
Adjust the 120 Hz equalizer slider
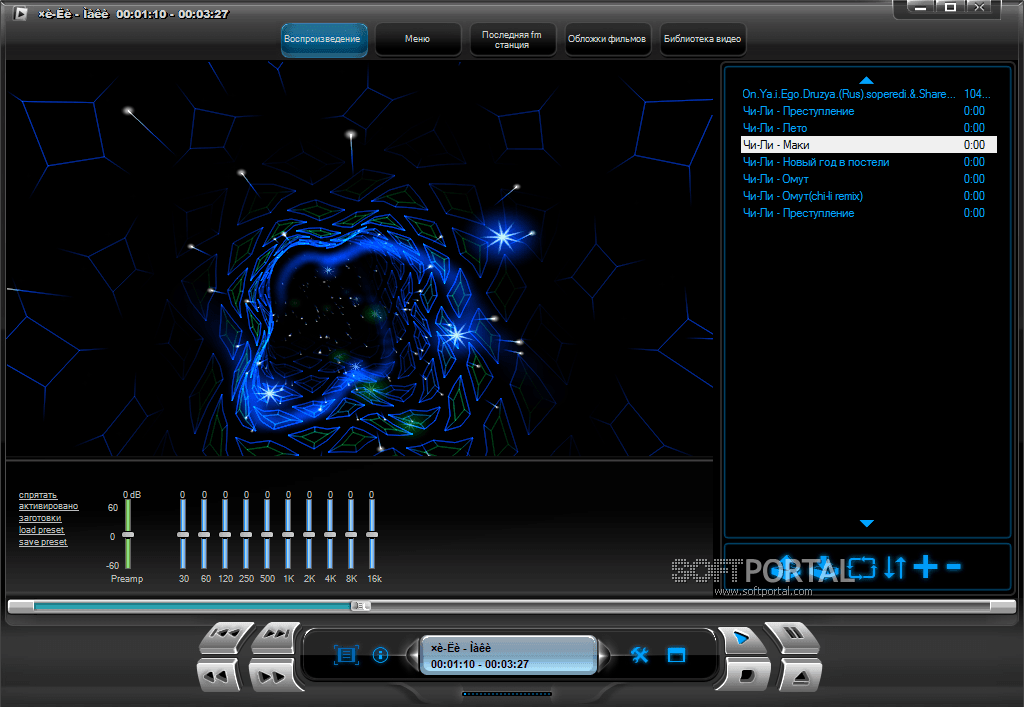coord(225,535)
